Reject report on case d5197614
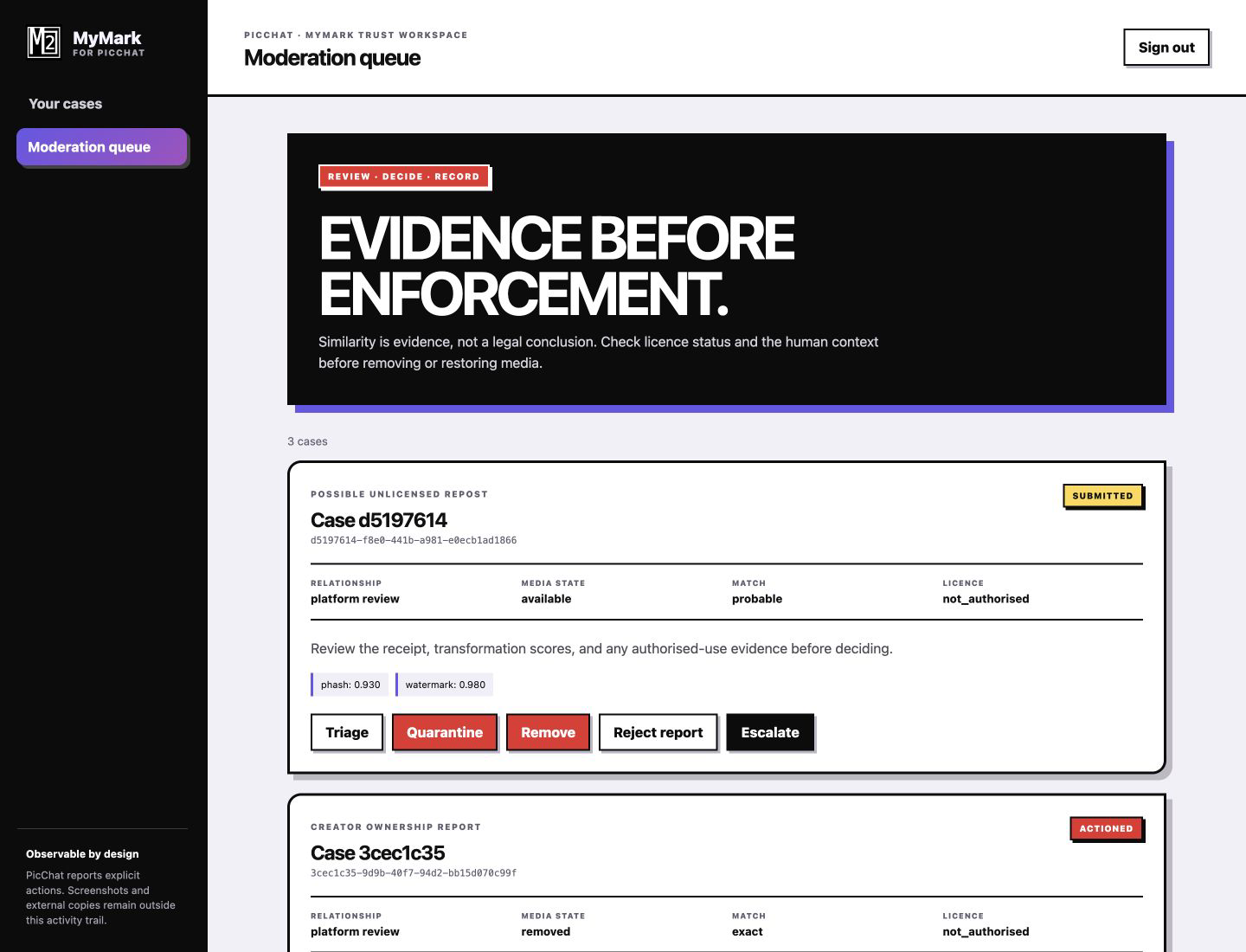The width and height of the screenshot is (1246, 952). click(x=658, y=732)
